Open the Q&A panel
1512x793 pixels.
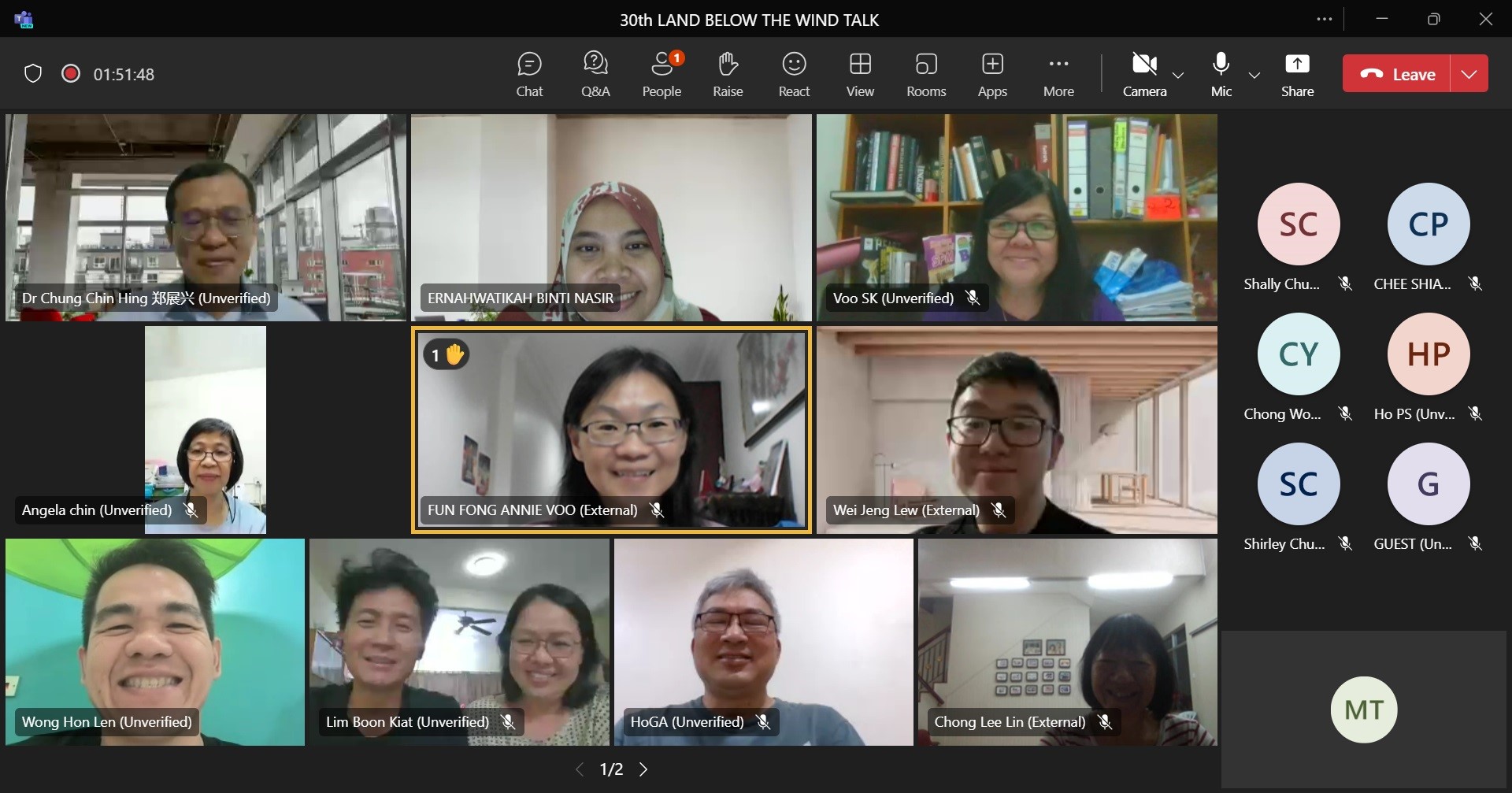[x=595, y=74]
